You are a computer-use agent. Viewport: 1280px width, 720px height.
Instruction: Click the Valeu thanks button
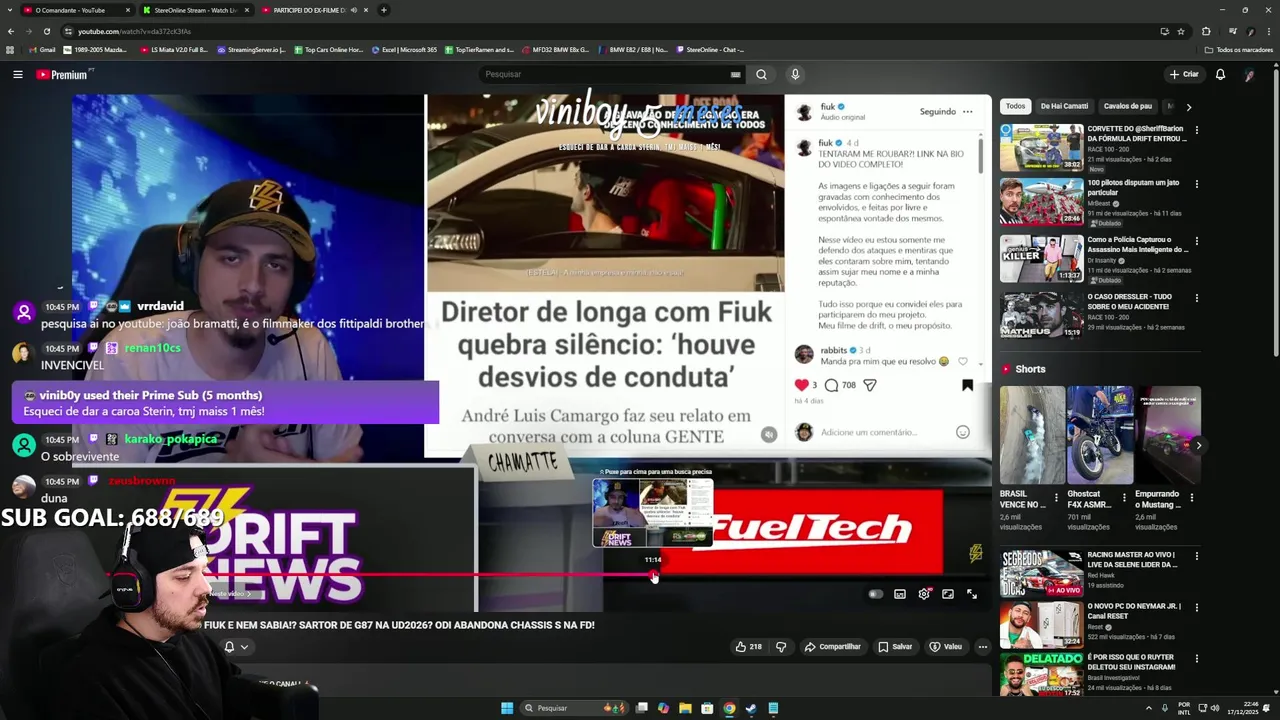pyautogui.click(x=946, y=647)
